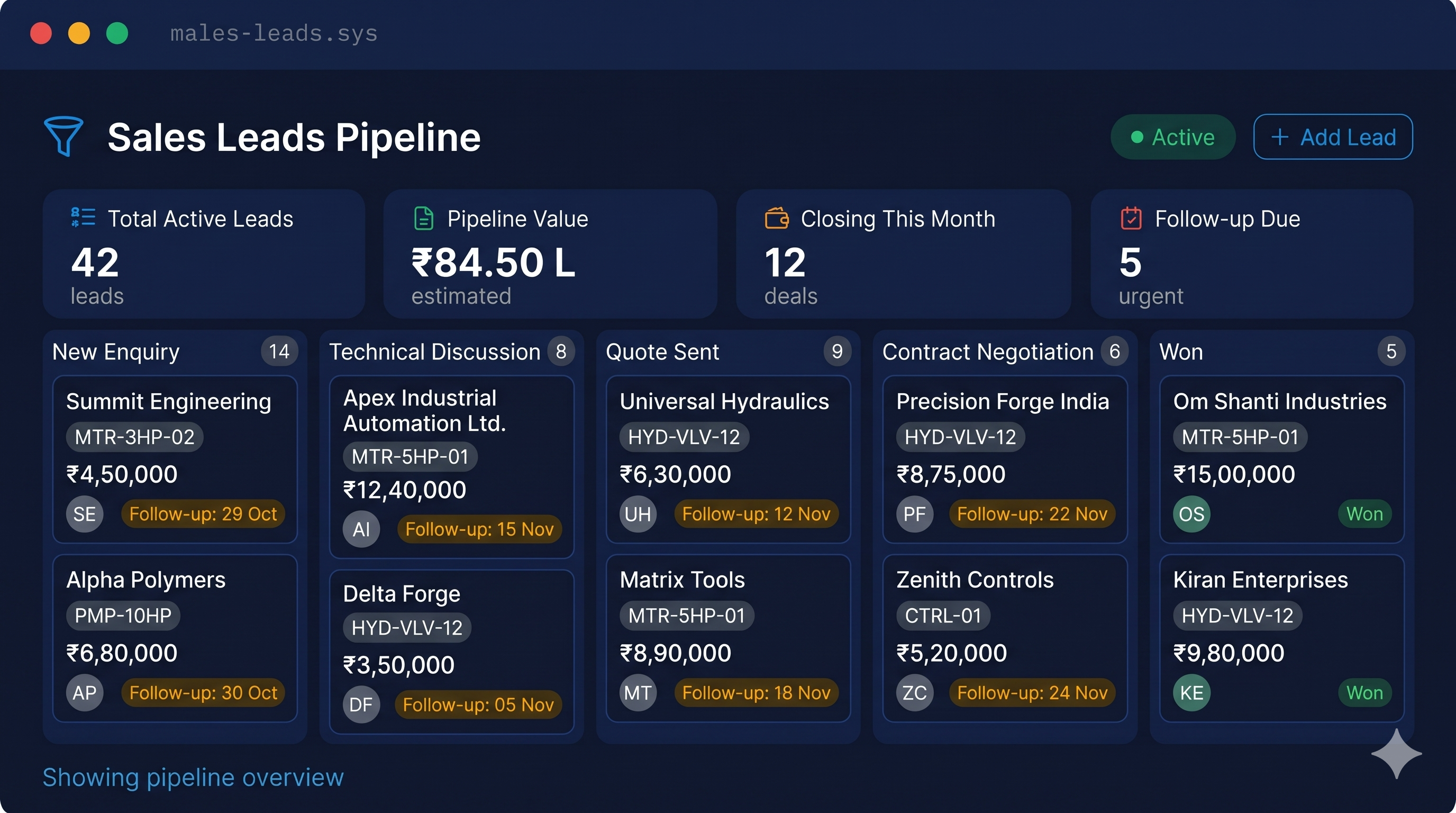Click the ₹84.50 L pipeline value figure

click(x=493, y=263)
